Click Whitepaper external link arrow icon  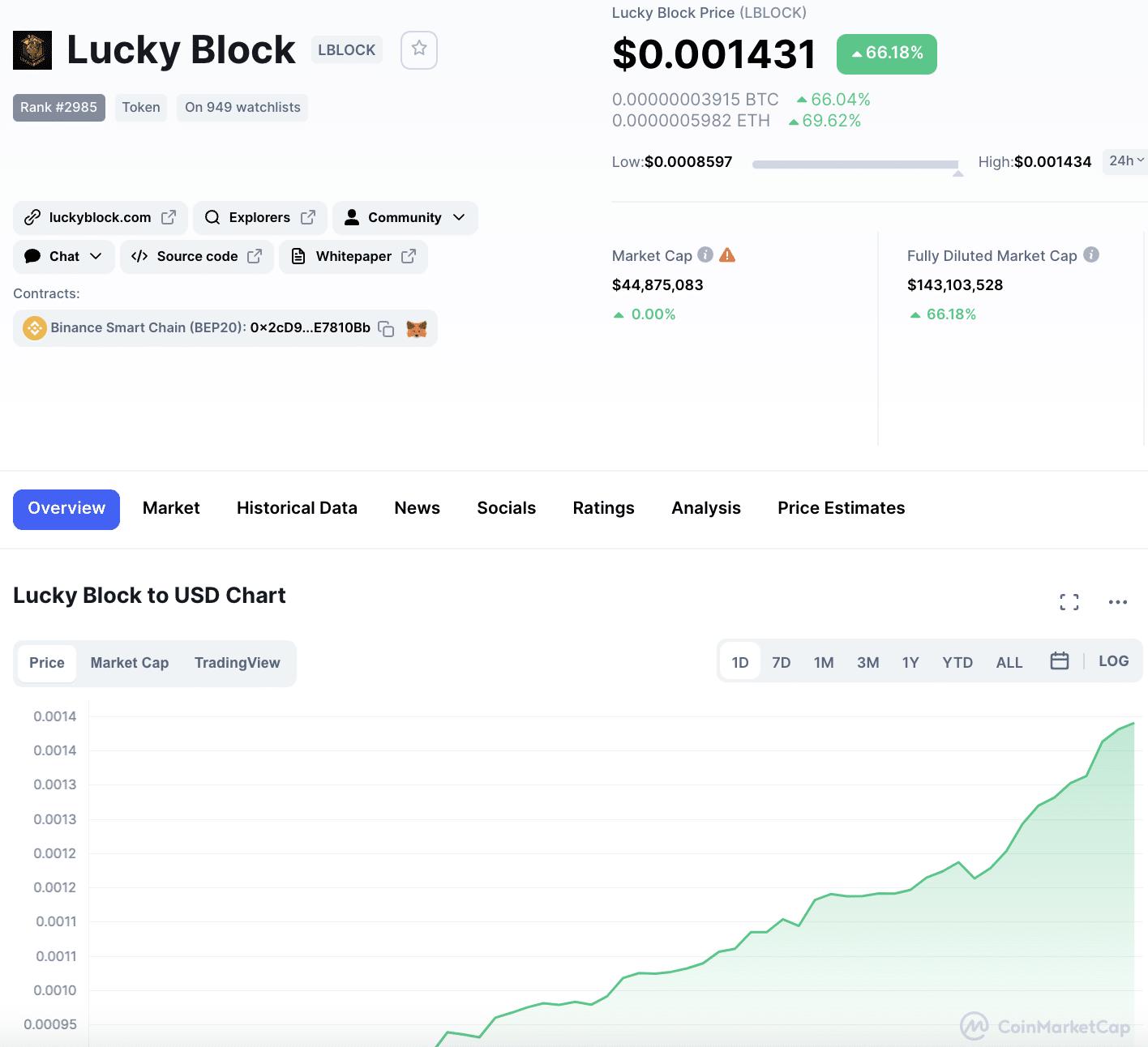tap(409, 256)
